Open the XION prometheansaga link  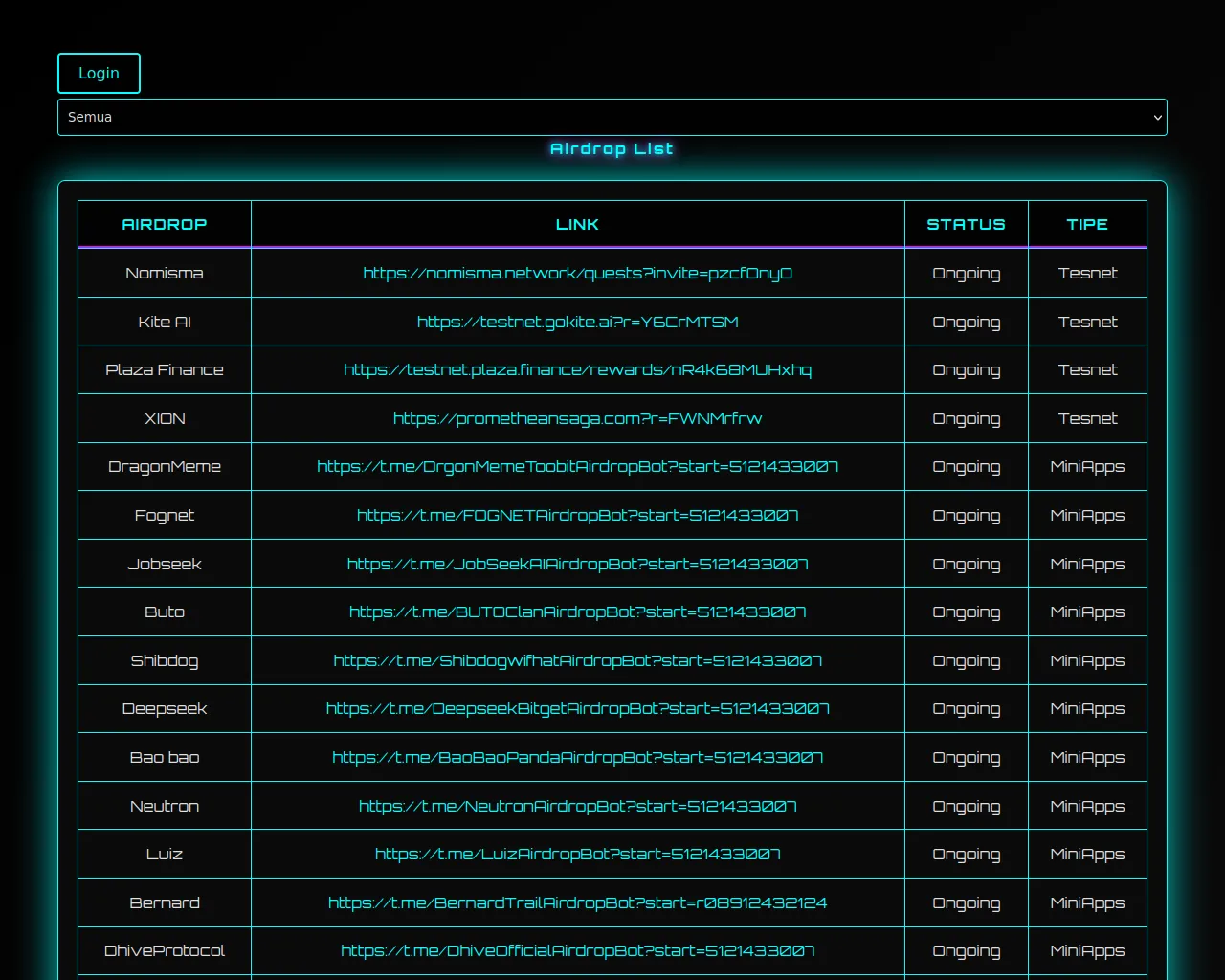point(578,418)
